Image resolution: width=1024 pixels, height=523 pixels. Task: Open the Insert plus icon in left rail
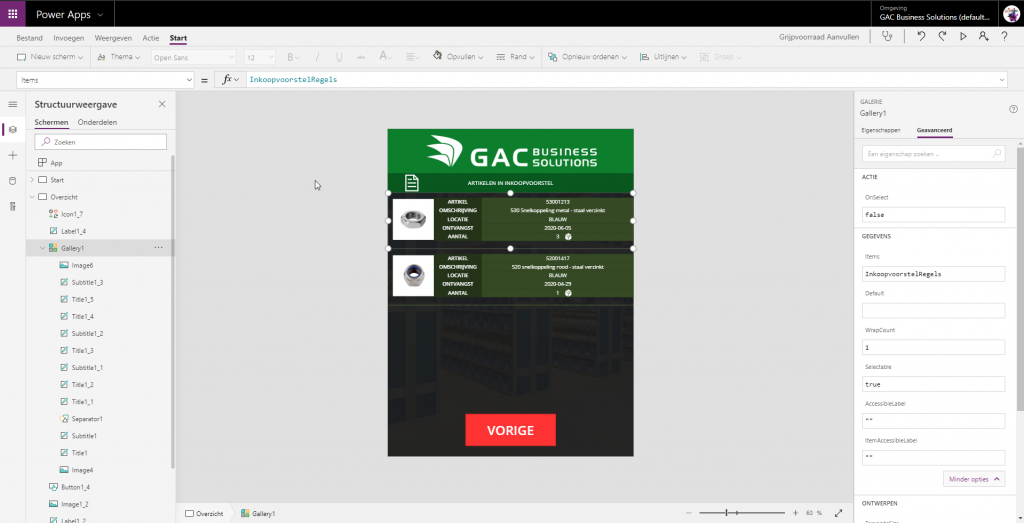(12, 155)
